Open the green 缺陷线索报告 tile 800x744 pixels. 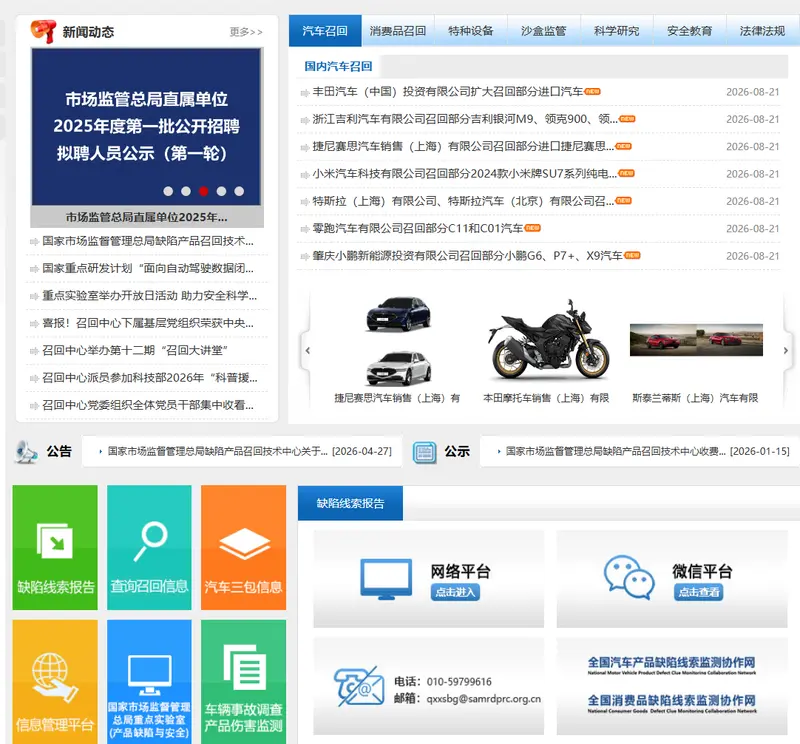pos(55,548)
